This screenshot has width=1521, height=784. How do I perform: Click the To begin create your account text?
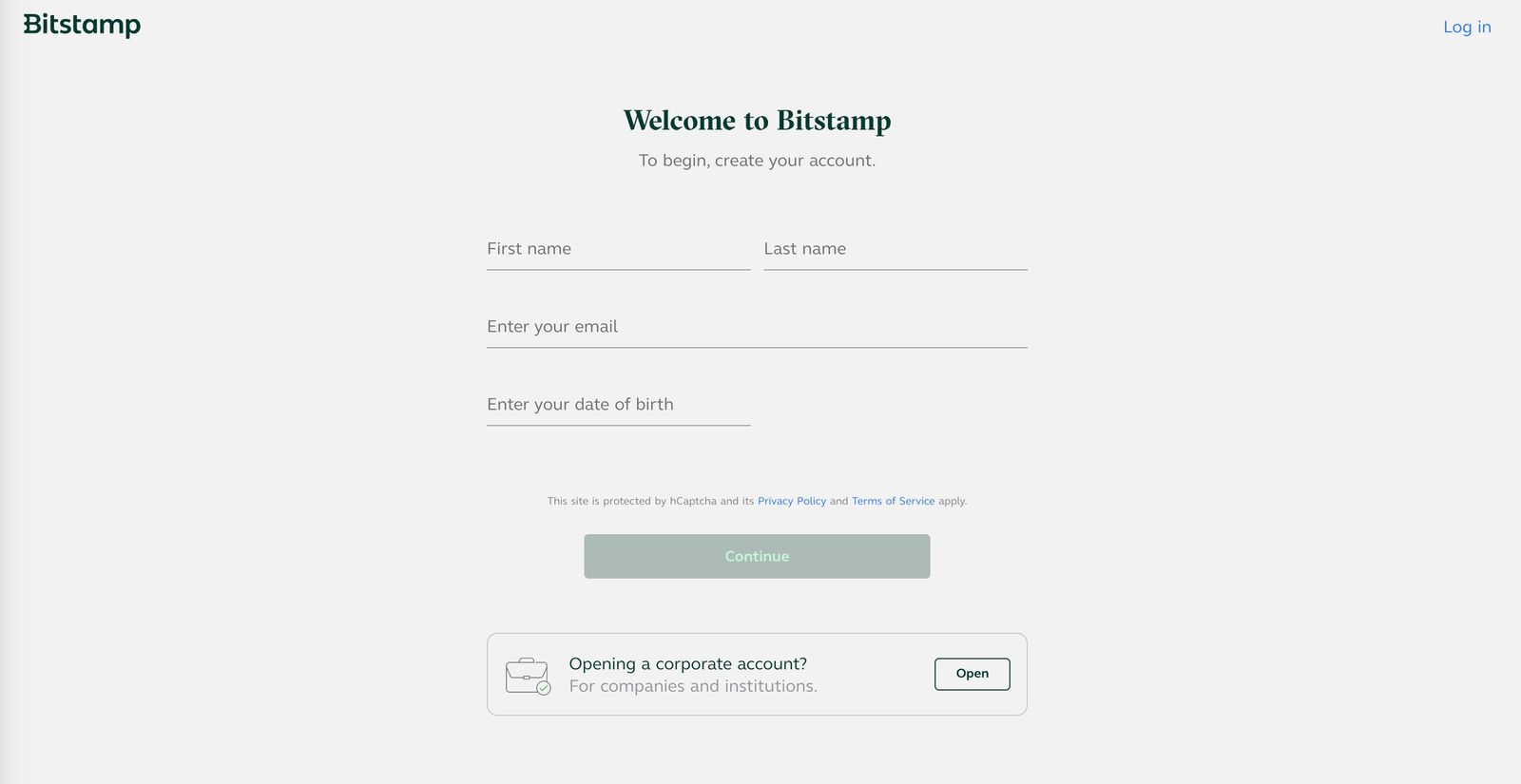(757, 160)
